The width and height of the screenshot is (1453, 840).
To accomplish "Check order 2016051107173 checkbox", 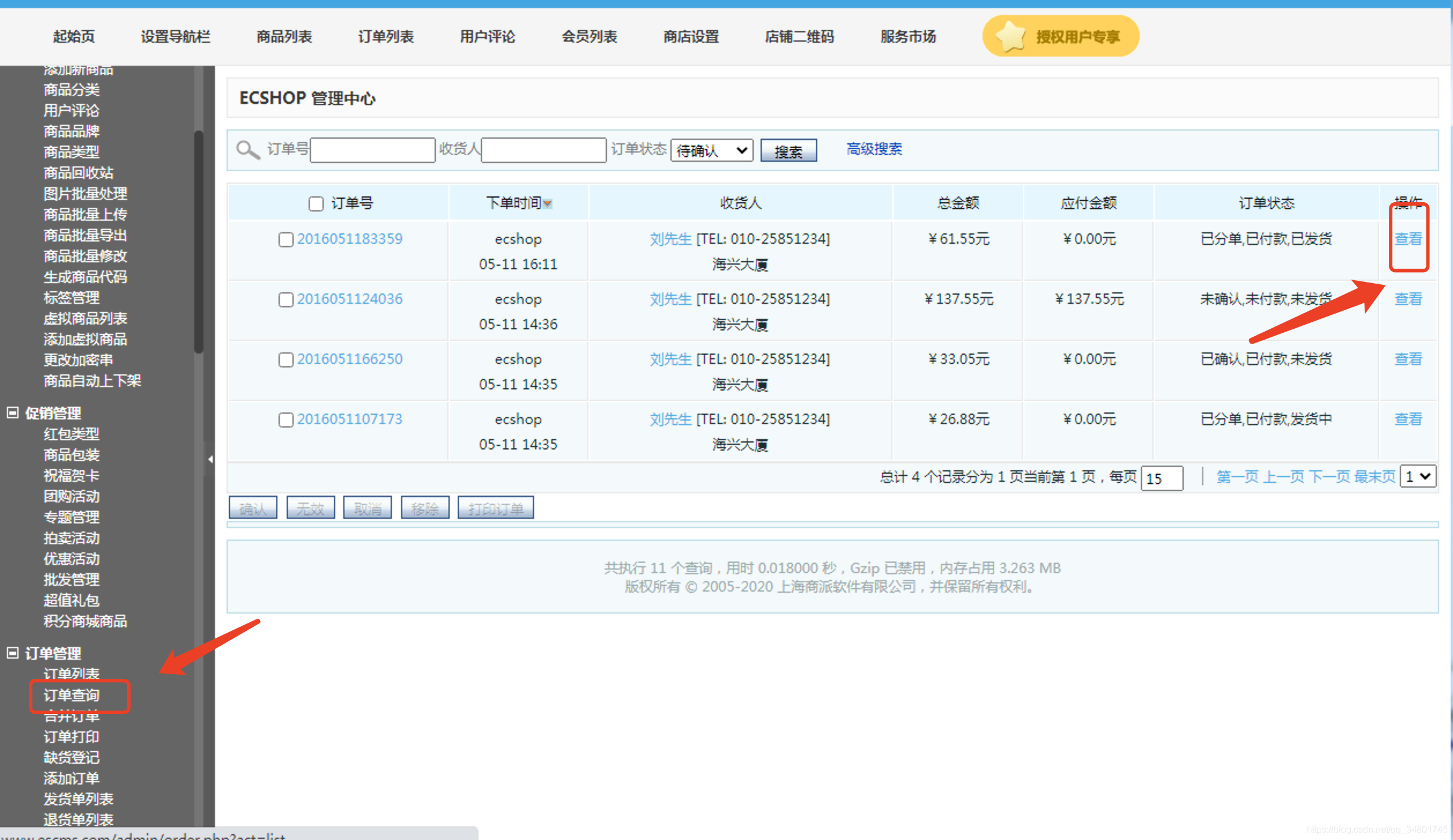I will point(286,420).
